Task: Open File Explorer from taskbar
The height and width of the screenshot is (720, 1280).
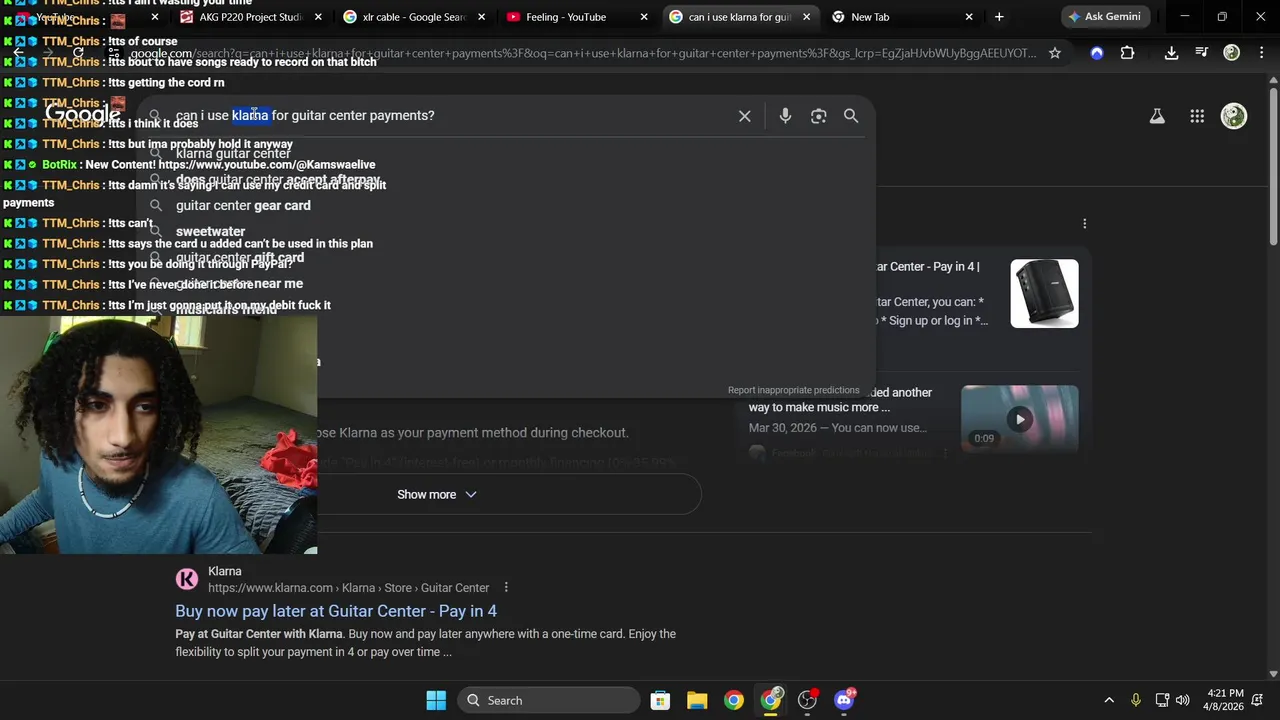Action: click(697, 700)
